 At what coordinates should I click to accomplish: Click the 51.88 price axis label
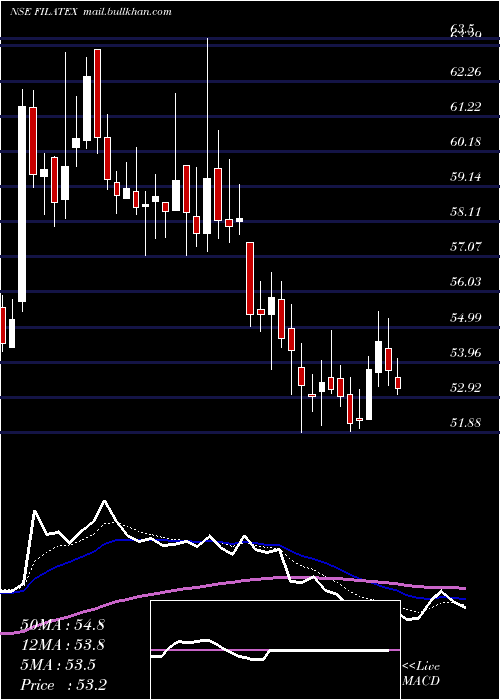[x=466, y=422]
